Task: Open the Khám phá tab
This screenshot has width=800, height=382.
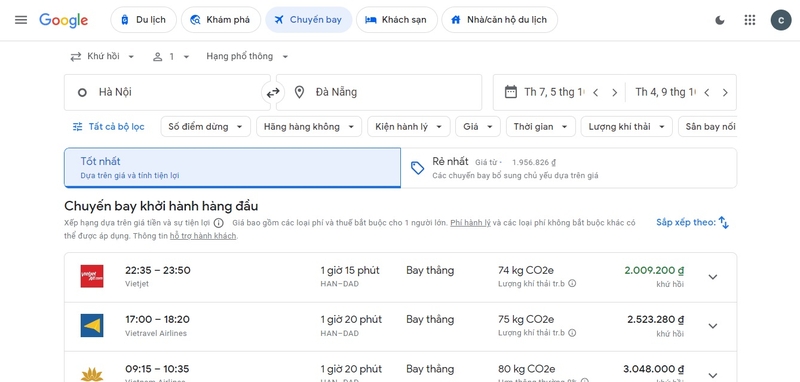Action: (x=221, y=20)
